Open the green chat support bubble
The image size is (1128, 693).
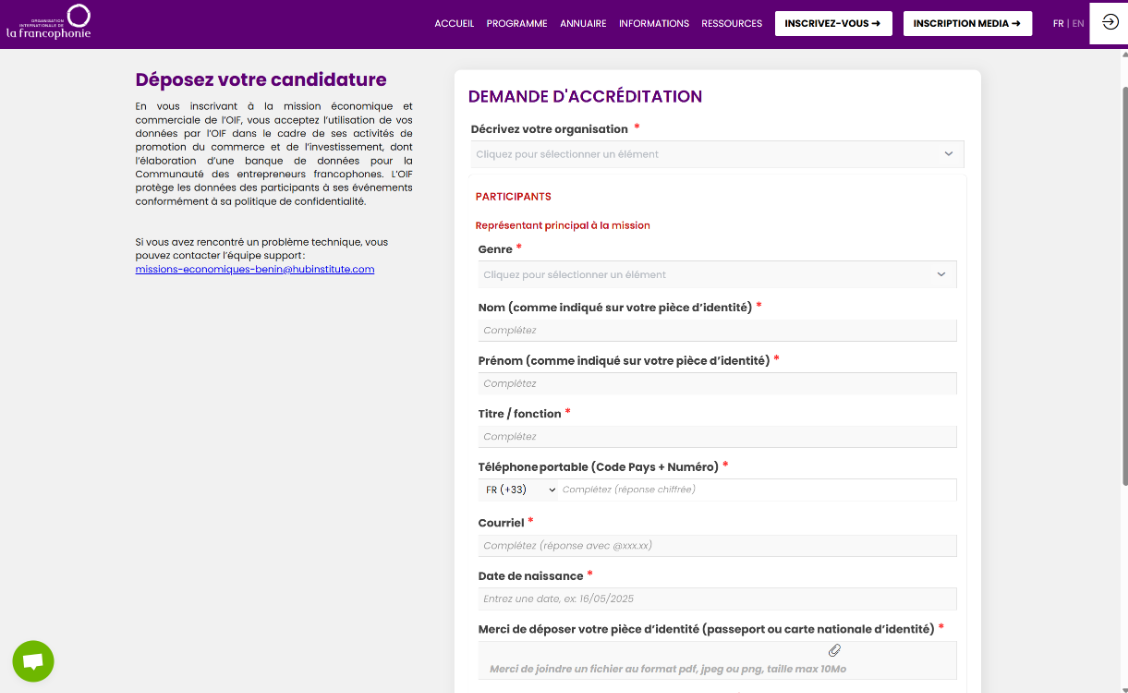(33, 661)
